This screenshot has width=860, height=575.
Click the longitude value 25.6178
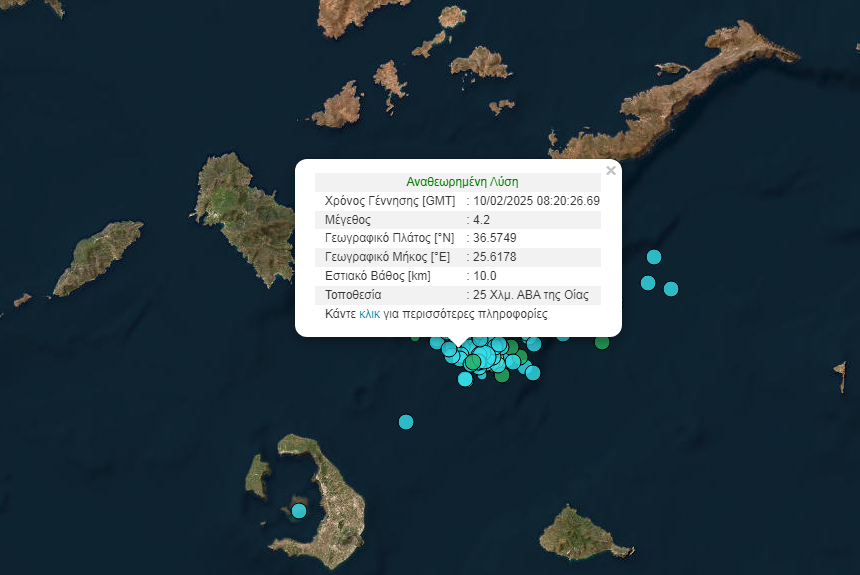[495, 257]
